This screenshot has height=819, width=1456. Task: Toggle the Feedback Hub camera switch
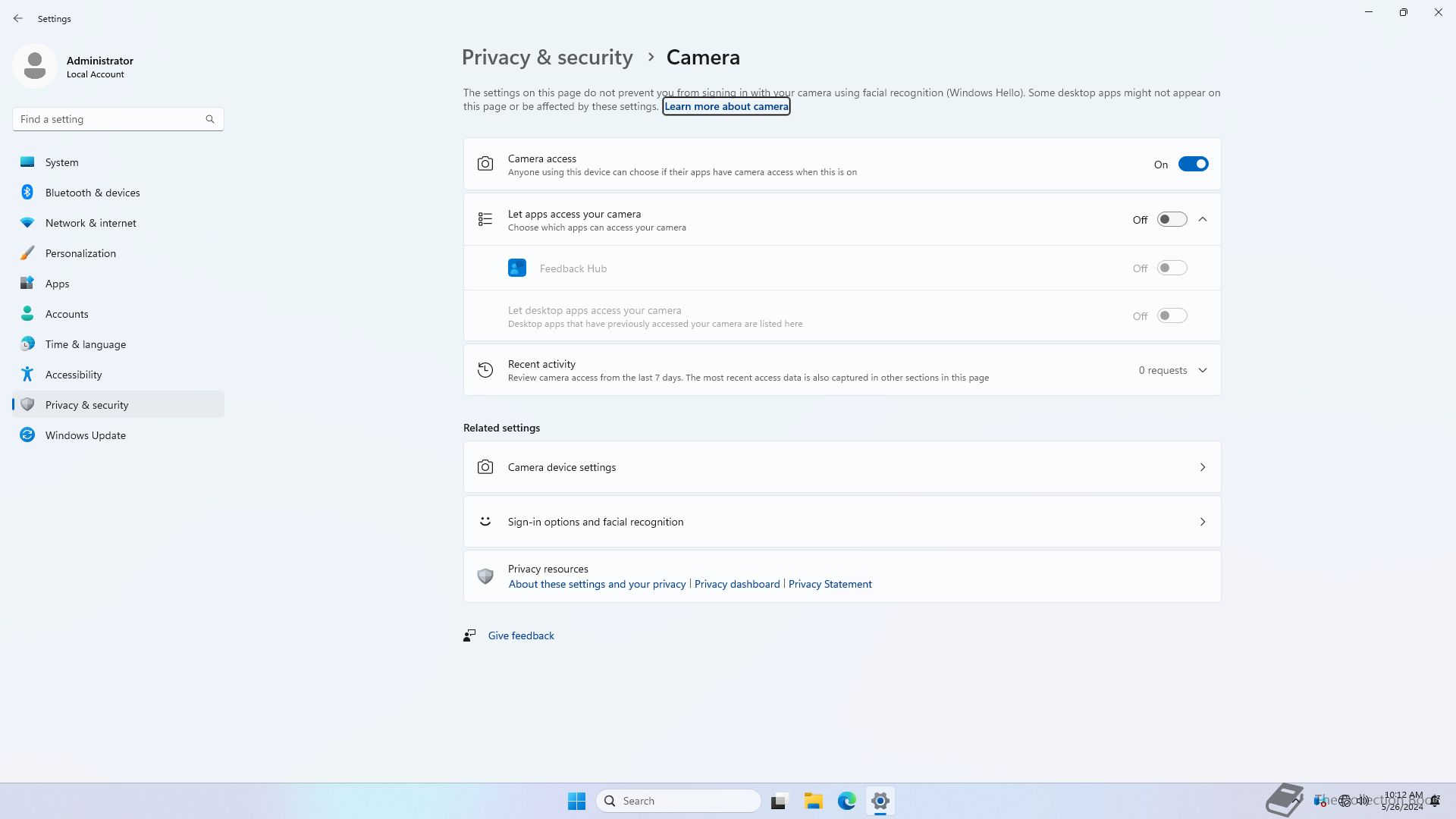[1172, 268]
